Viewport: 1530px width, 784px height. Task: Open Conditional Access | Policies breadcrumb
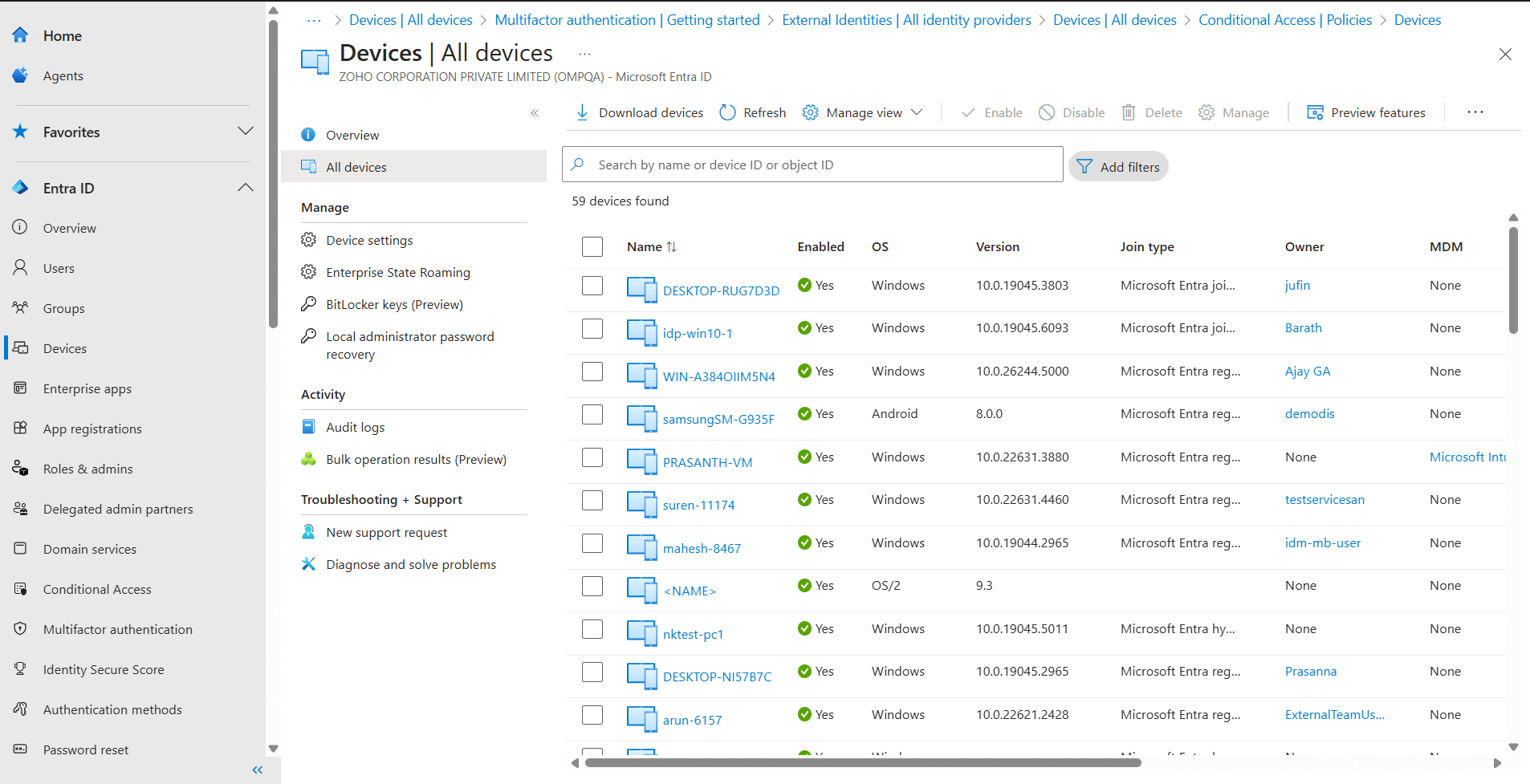(x=1284, y=19)
